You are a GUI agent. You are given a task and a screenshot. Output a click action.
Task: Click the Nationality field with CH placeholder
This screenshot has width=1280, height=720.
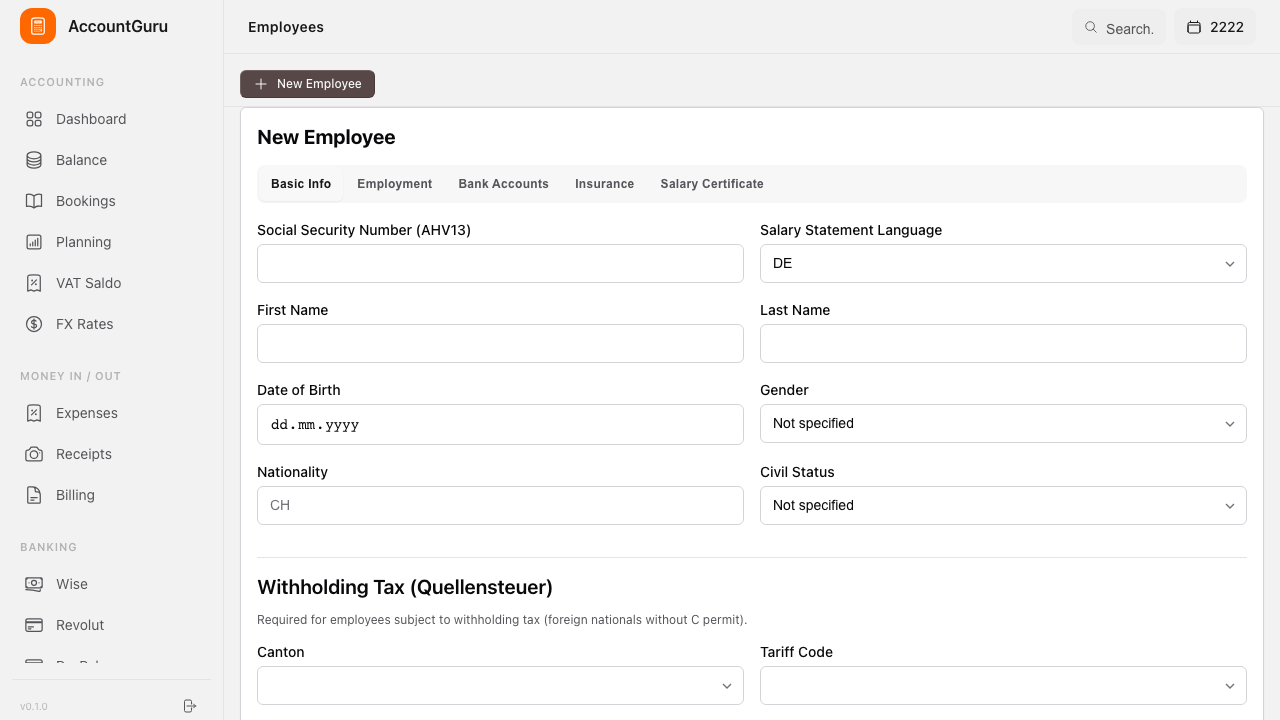(500, 505)
